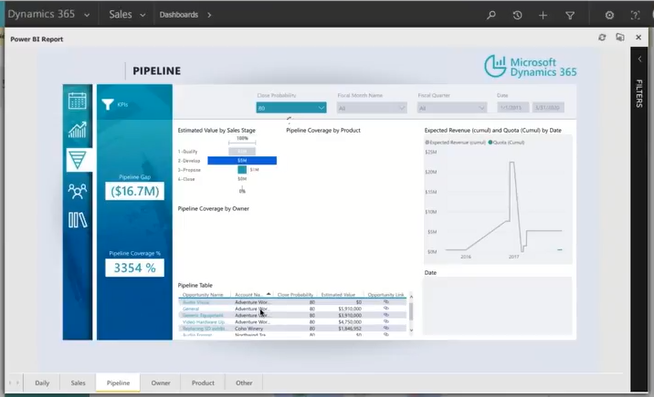Click the plus quick create icon
The width and height of the screenshot is (654, 397).
pyautogui.click(x=543, y=15)
